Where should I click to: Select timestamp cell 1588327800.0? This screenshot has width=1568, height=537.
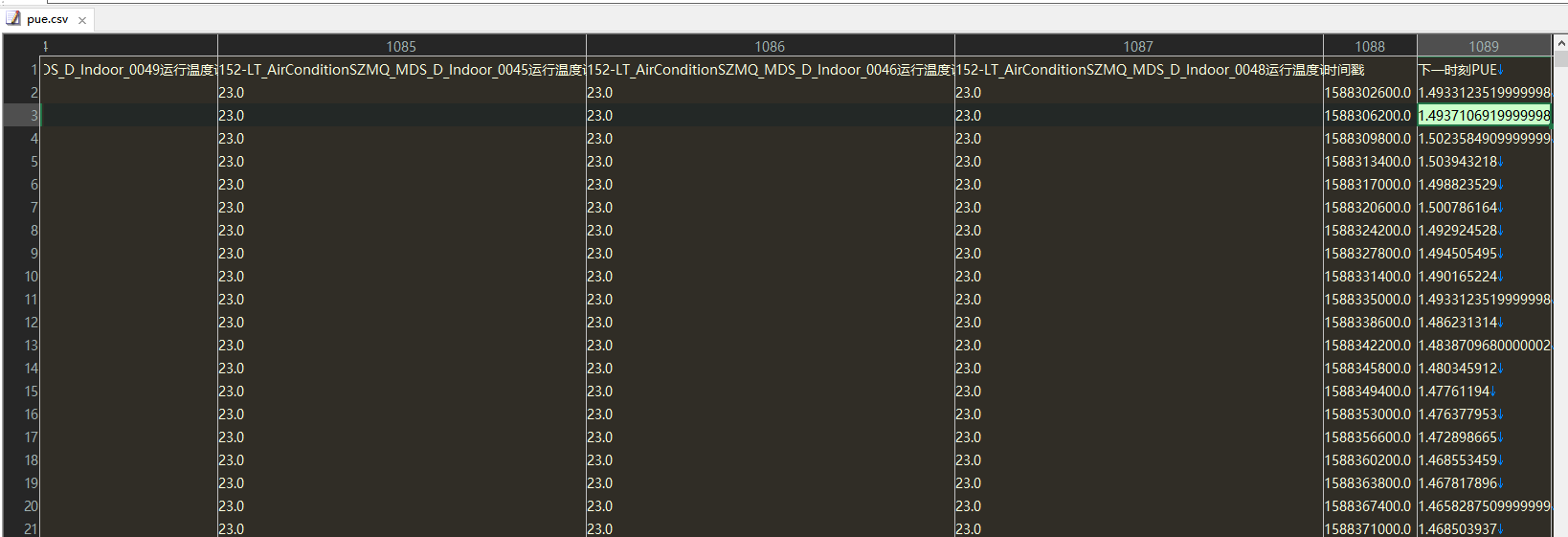pos(1370,254)
